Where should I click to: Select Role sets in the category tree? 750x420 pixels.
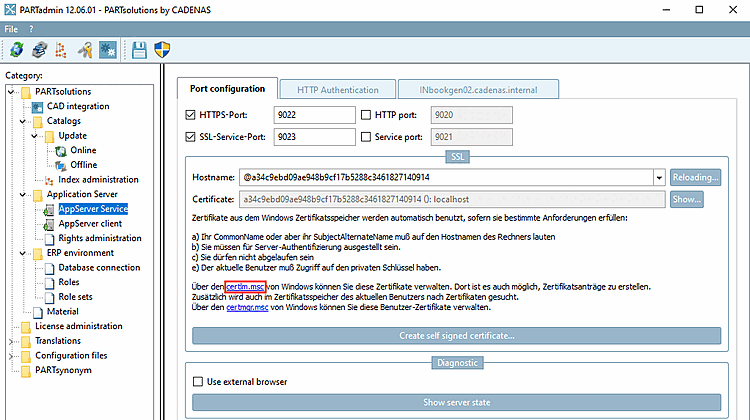(75, 297)
